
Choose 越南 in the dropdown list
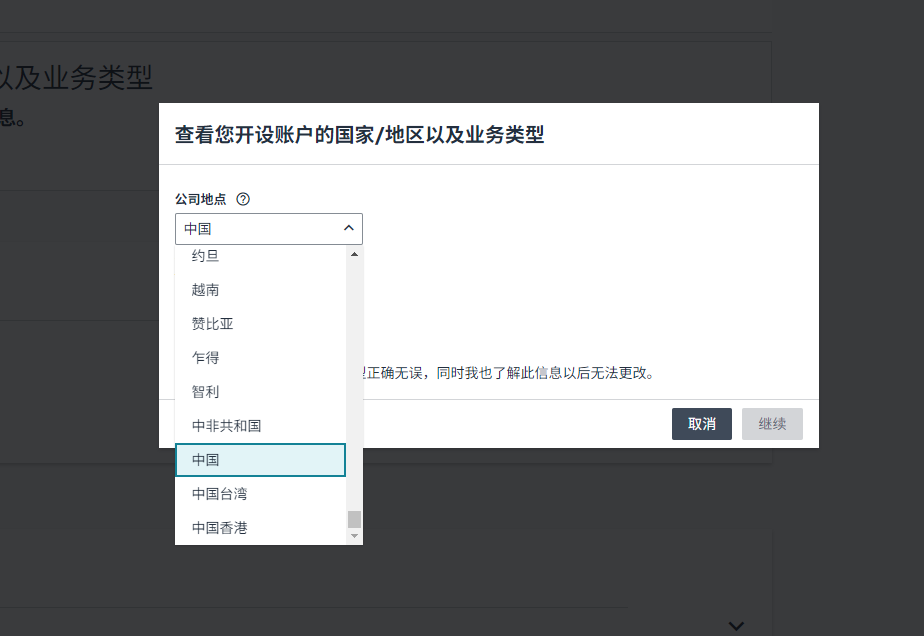205,290
